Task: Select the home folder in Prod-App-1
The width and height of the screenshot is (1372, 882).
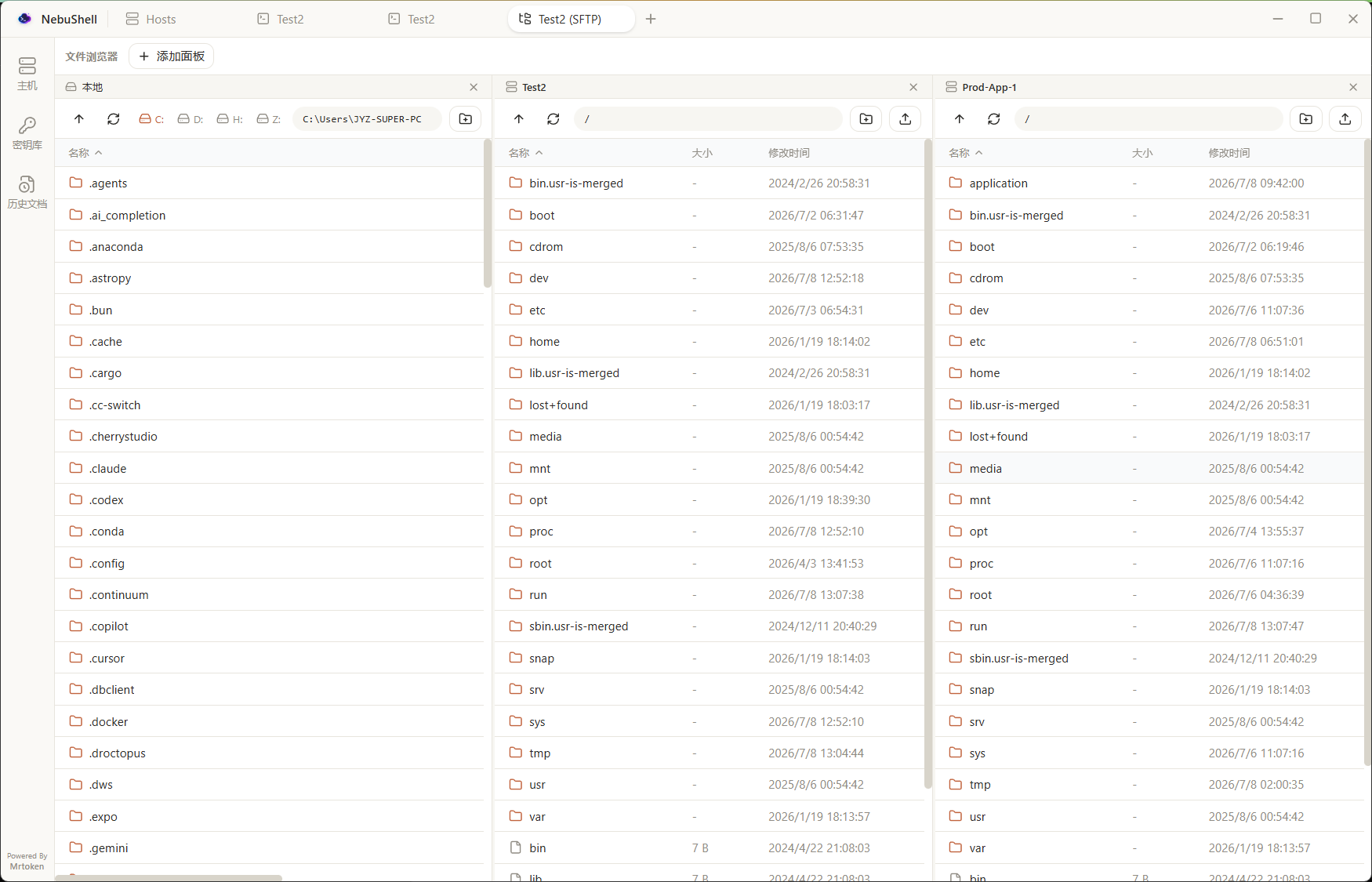Action: (x=1149, y=372)
